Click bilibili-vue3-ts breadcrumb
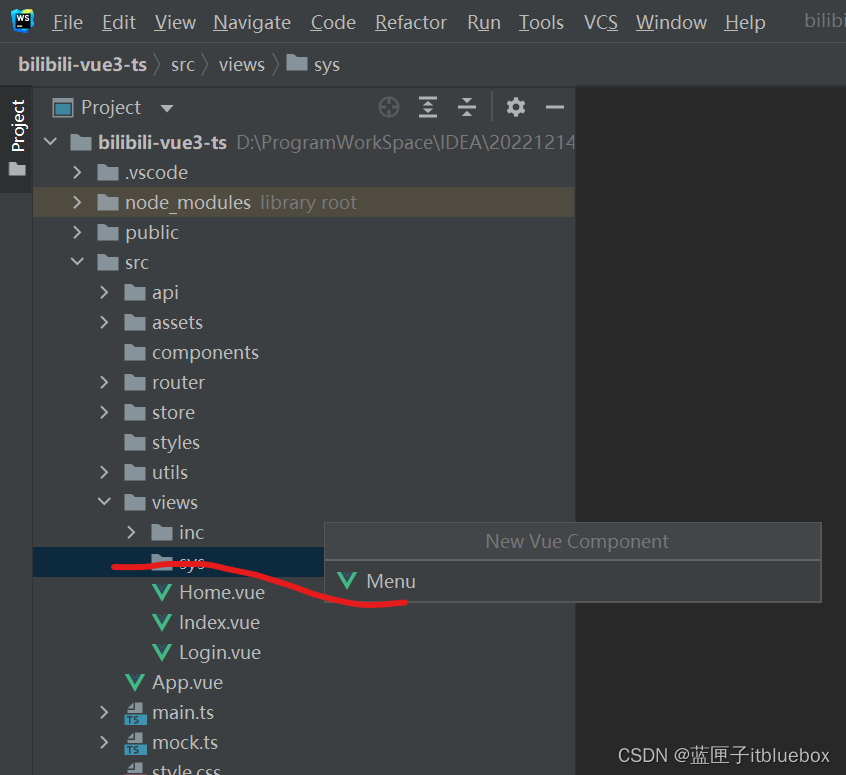The height and width of the screenshot is (775, 846). tap(83, 65)
